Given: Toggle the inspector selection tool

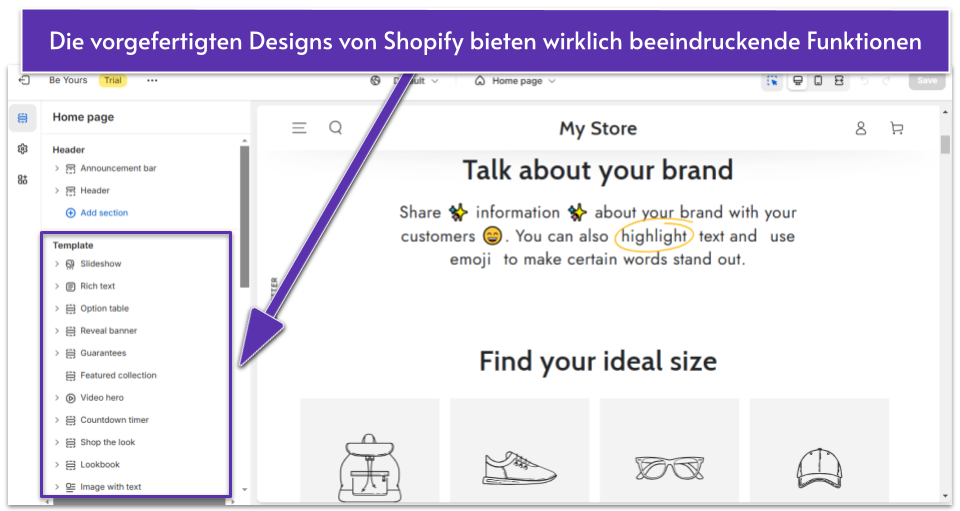Looking at the screenshot, I should pos(772,81).
